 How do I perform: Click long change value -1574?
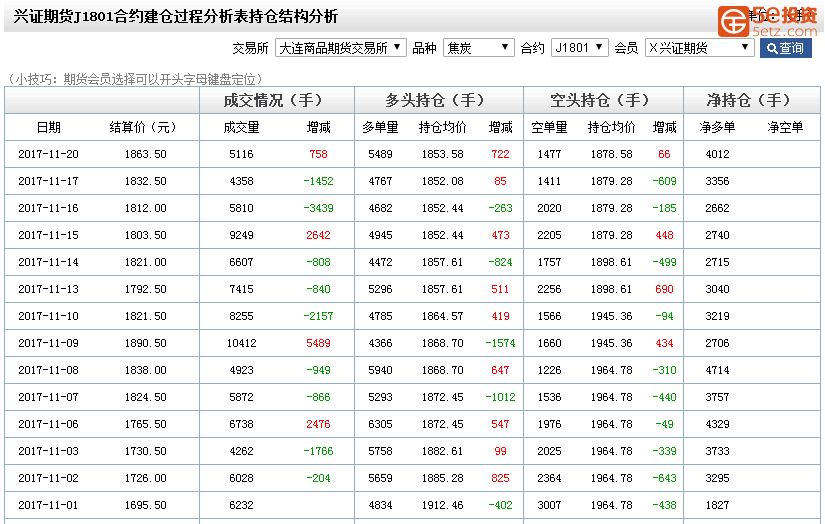(x=500, y=343)
